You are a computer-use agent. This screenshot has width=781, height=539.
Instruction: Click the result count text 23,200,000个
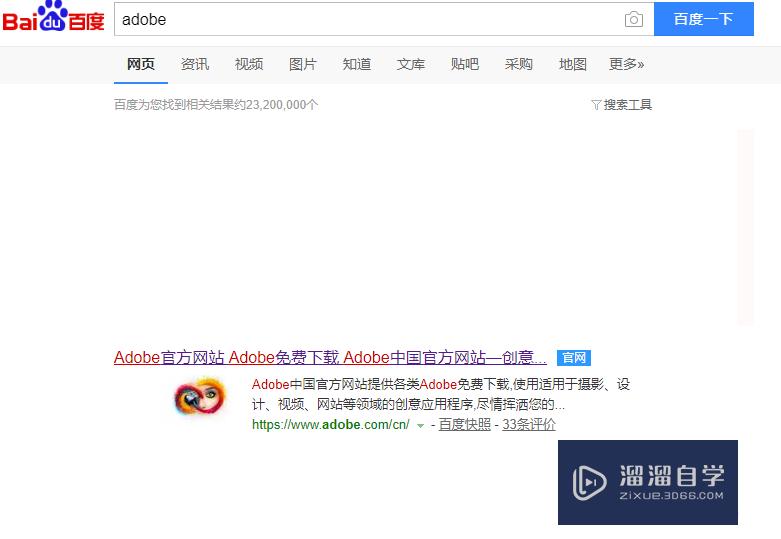pyautogui.click(x=282, y=105)
